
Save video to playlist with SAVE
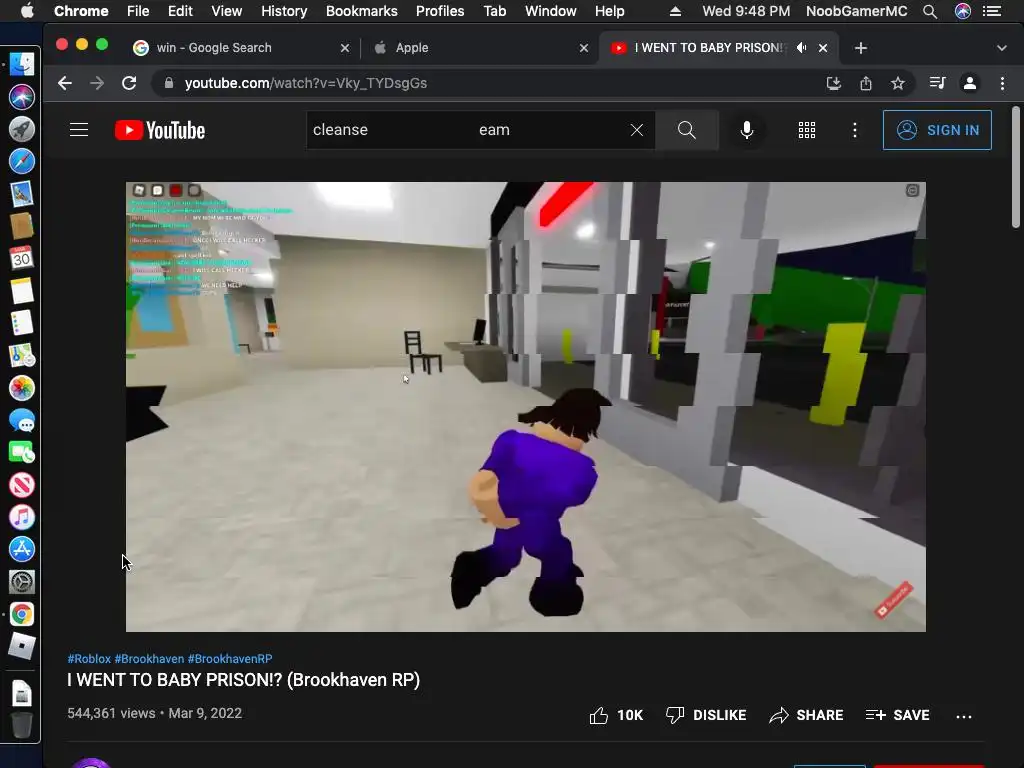pos(897,715)
